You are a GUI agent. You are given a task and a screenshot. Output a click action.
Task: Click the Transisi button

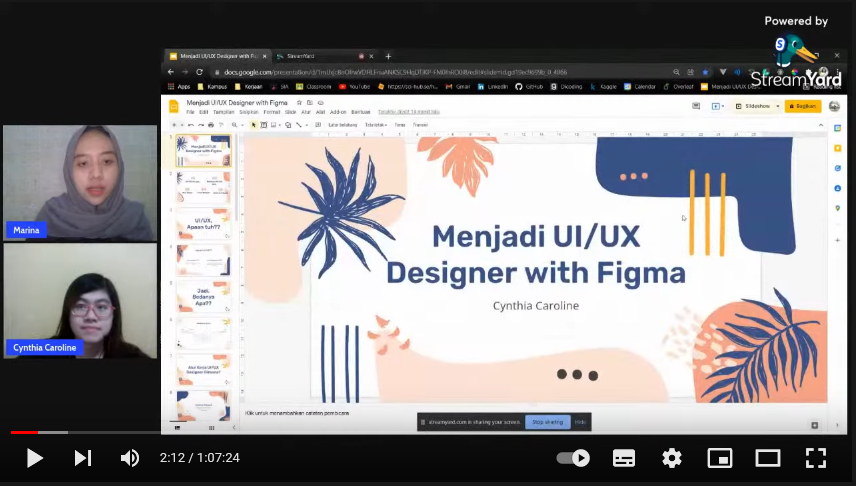point(420,125)
